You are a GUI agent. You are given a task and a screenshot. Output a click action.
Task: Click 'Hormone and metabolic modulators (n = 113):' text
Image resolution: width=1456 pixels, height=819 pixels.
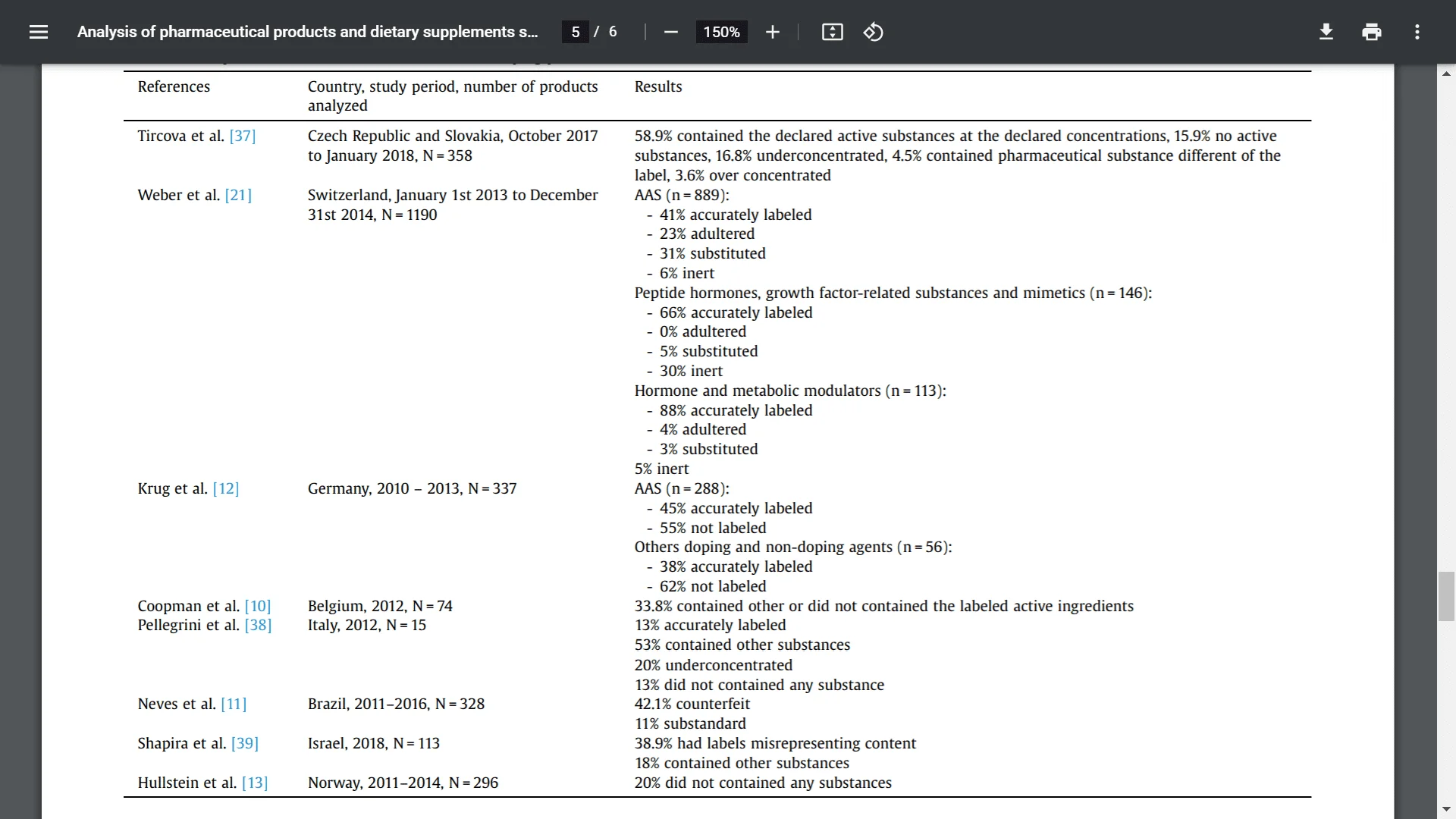pyautogui.click(x=790, y=391)
